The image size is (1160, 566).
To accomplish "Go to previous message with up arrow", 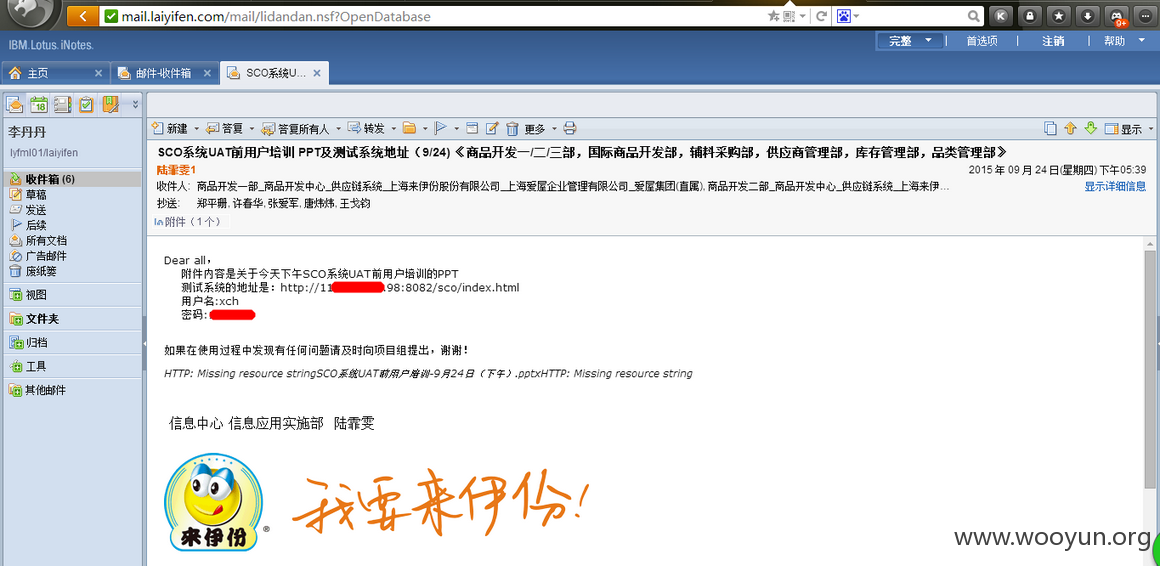I will click(1070, 128).
